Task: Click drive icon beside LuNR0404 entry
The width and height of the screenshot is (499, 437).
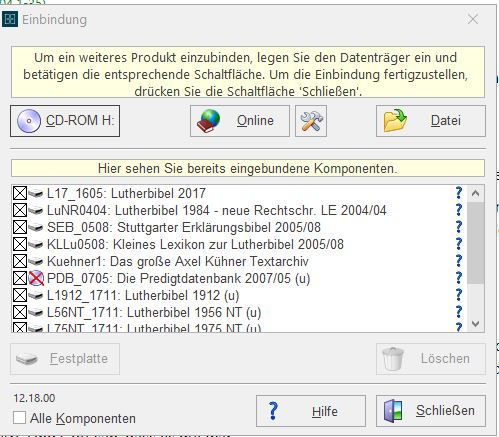Action: click(x=36, y=210)
